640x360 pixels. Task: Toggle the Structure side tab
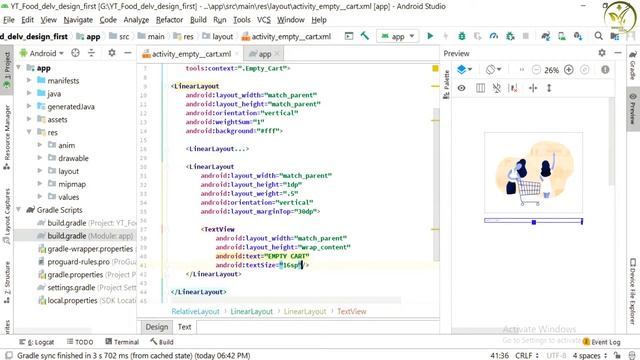[7, 282]
